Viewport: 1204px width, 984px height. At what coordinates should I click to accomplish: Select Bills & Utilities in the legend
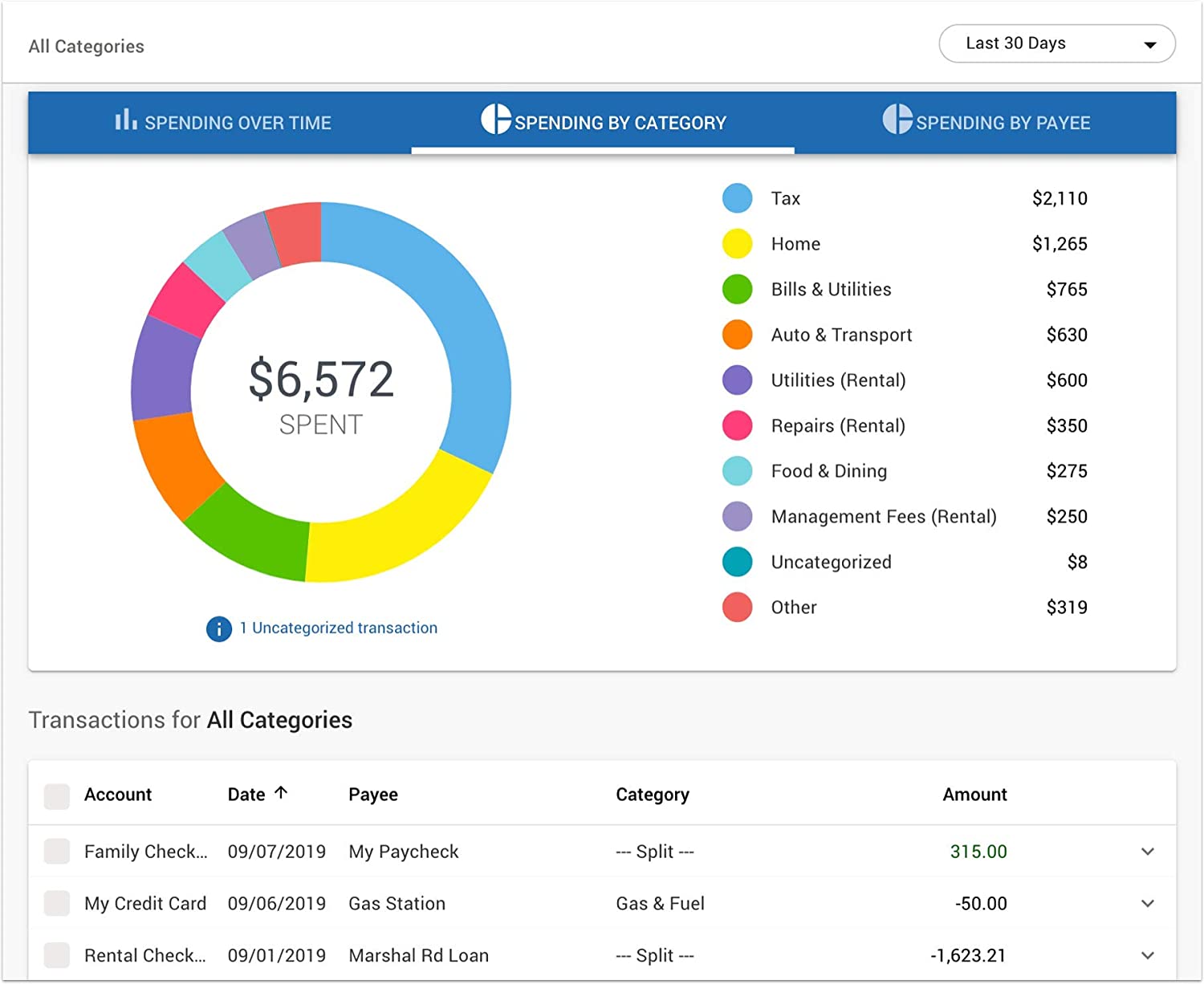pyautogui.click(x=831, y=290)
